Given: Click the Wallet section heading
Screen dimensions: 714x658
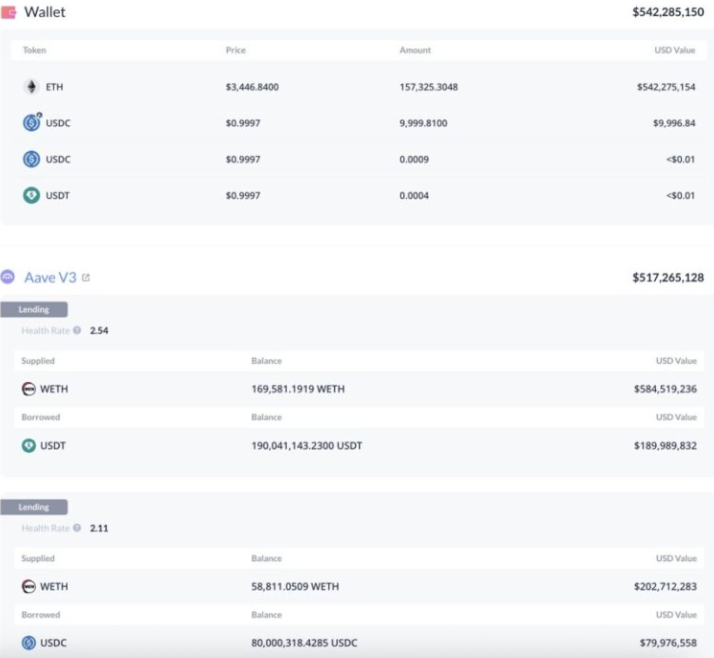Looking at the screenshot, I should [x=45, y=12].
